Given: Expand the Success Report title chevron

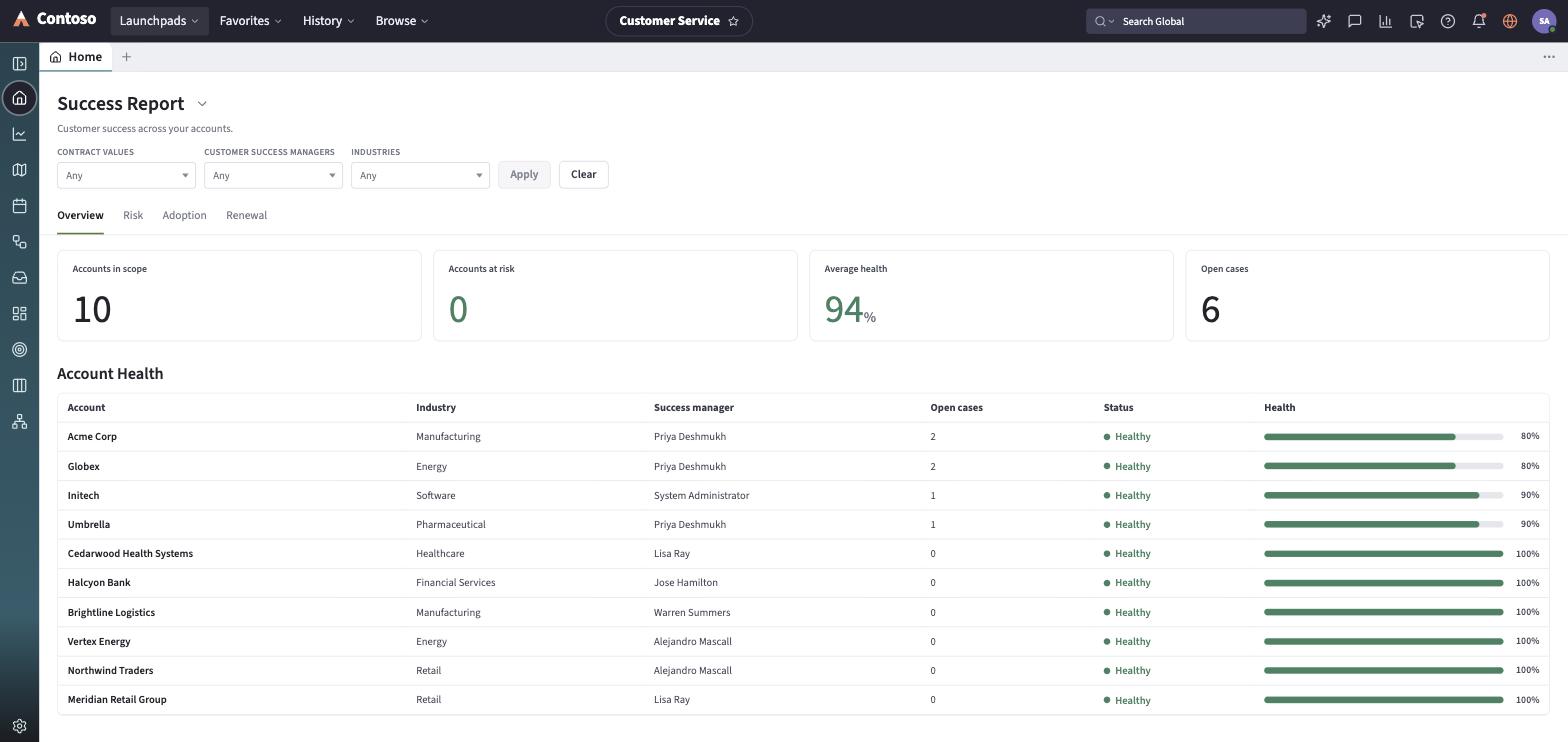Looking at the screenshot, I should (202, 104).
